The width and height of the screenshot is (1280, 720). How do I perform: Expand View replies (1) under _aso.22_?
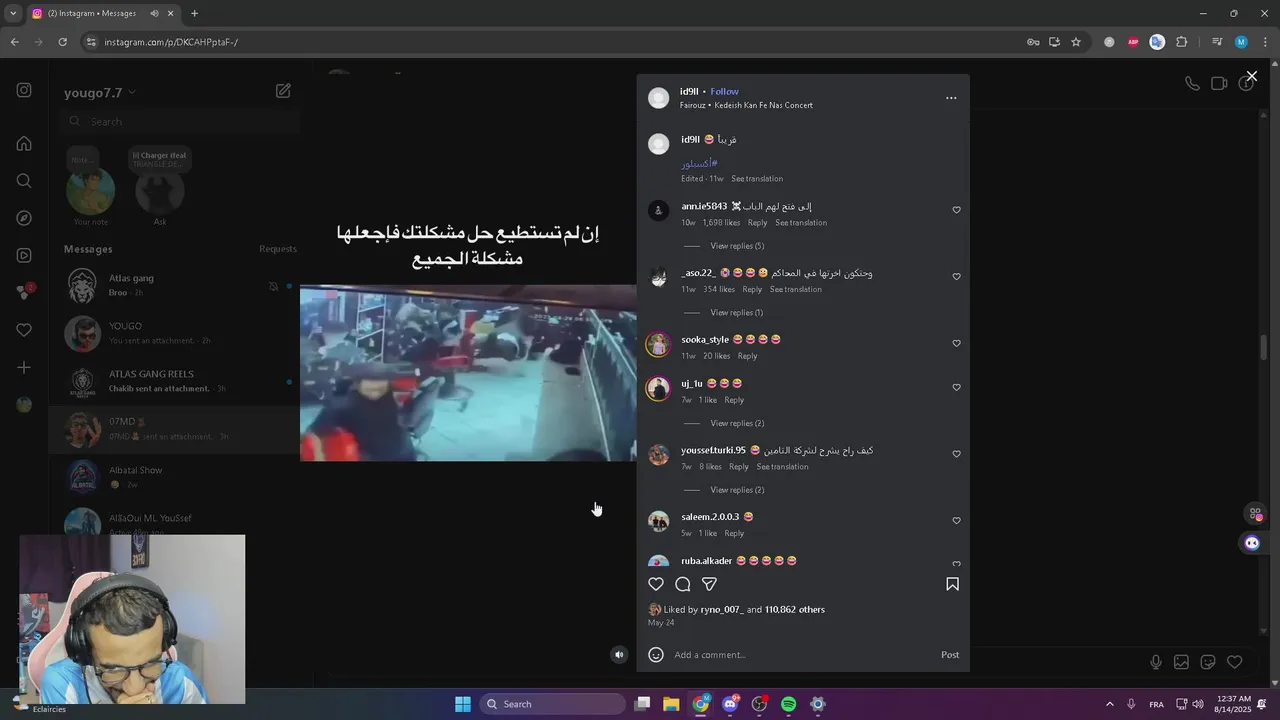click(x=737, y=313)
